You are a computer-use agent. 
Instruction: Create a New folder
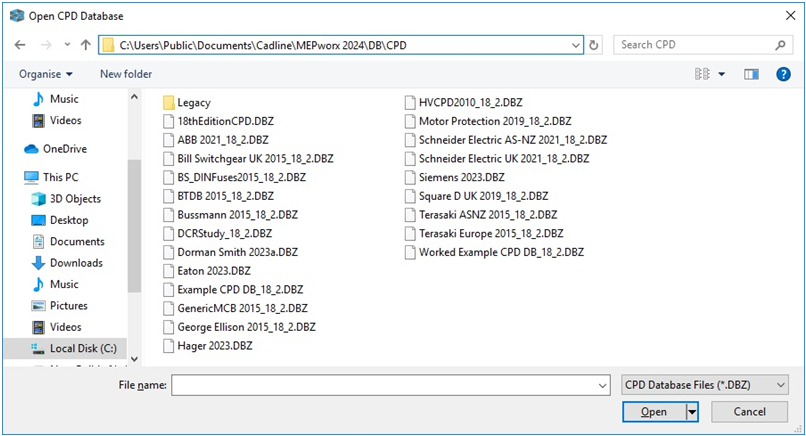click(126, 74)
